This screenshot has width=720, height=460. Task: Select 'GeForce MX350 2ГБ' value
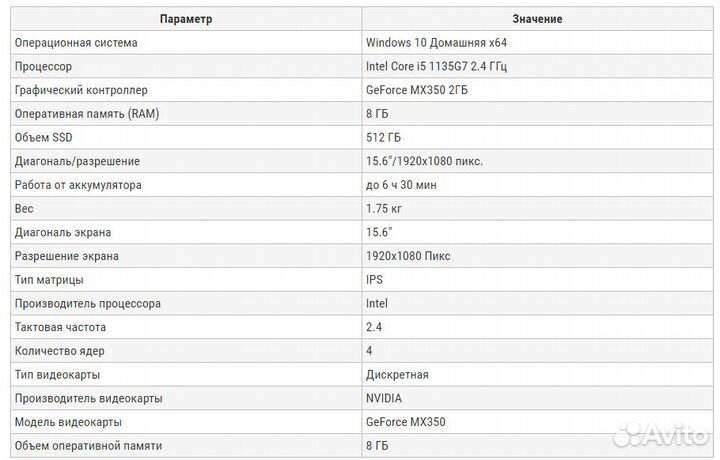pyautogui.click(x=416, y=90)
